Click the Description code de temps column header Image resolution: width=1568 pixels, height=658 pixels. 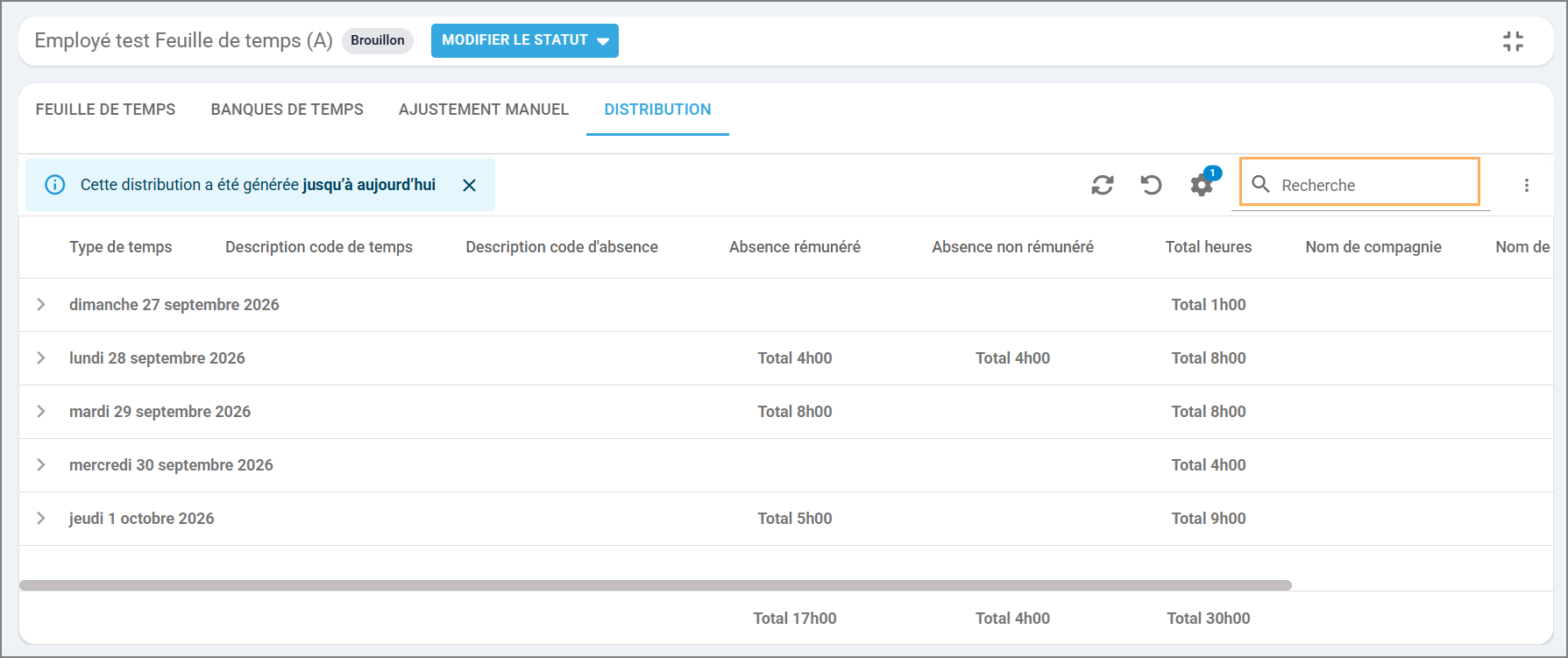(318, 247)
